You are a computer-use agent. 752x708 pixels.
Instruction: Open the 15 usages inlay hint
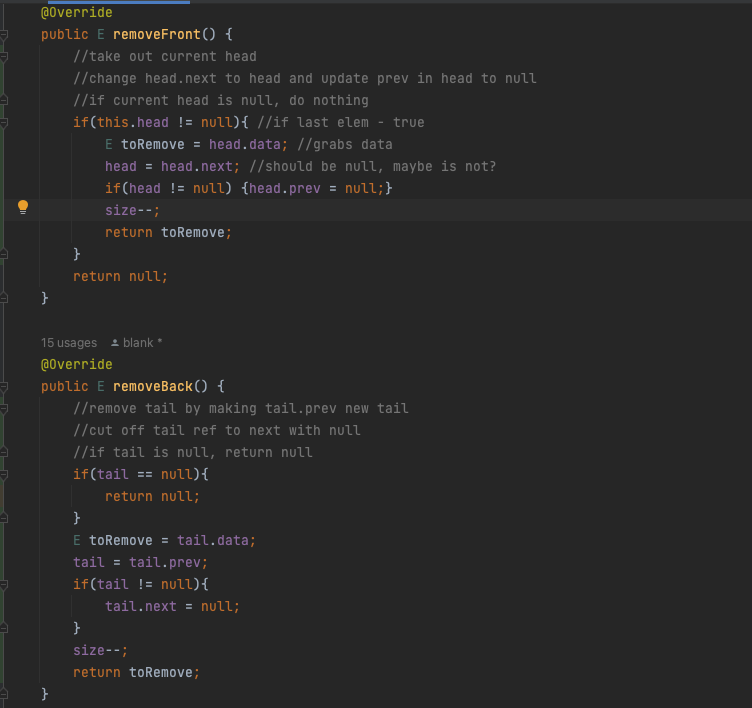coord(69,343)
